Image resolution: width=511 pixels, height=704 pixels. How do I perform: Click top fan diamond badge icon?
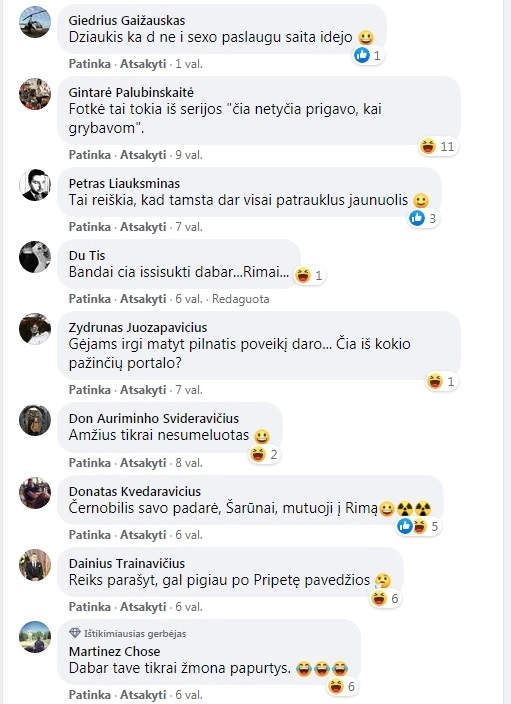coord(75,633)
